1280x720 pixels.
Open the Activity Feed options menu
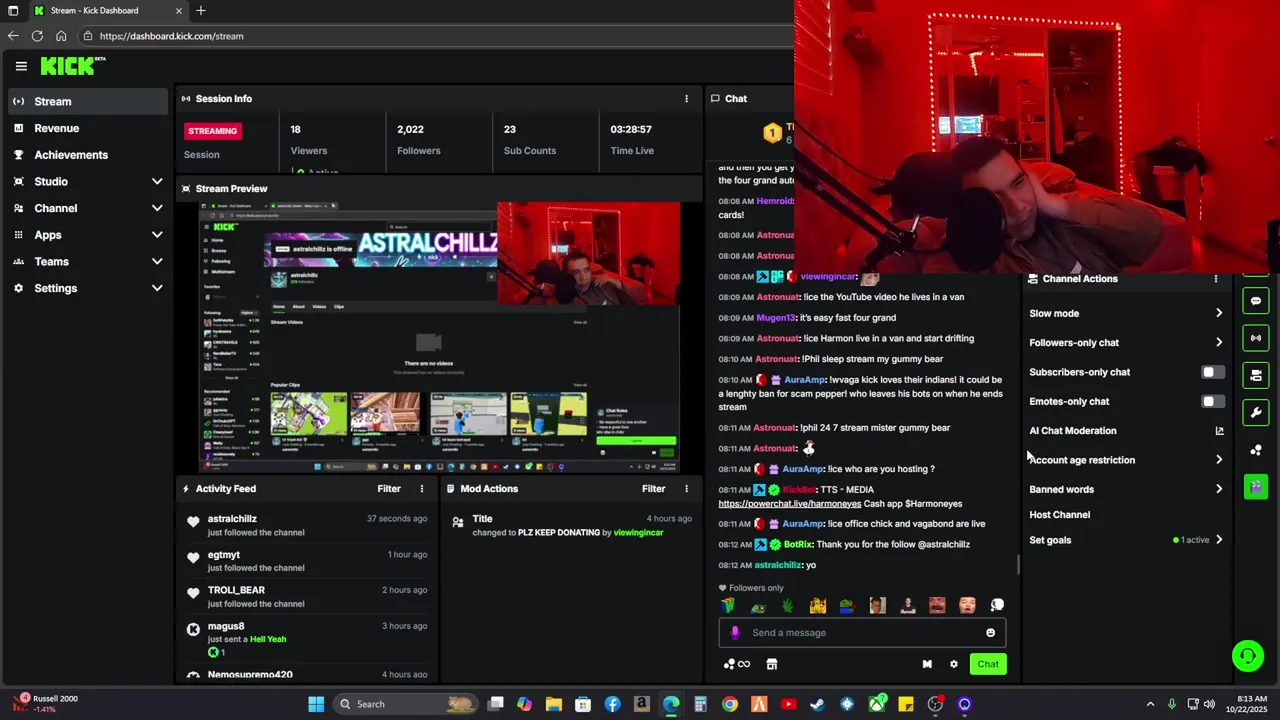(422, 489)
